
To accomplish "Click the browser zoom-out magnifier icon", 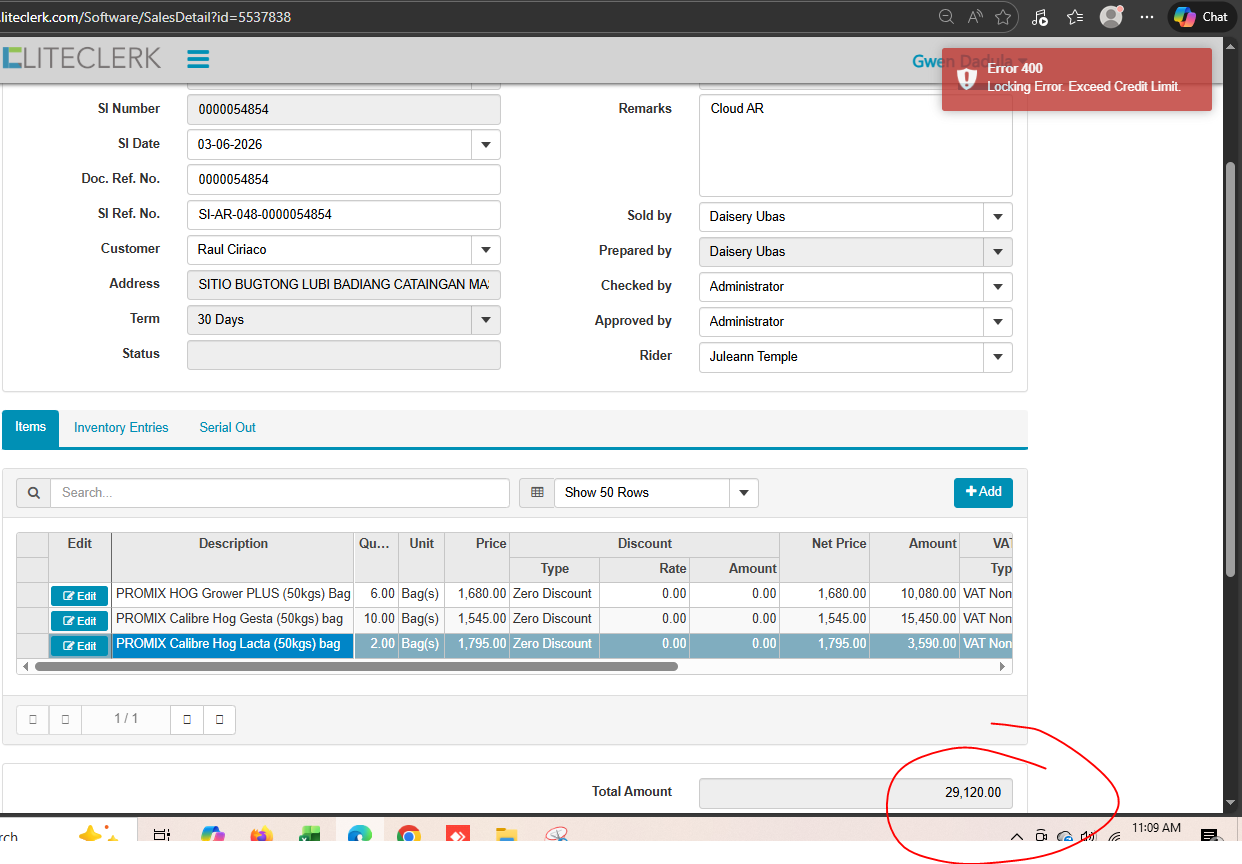I will click(946, 17).
